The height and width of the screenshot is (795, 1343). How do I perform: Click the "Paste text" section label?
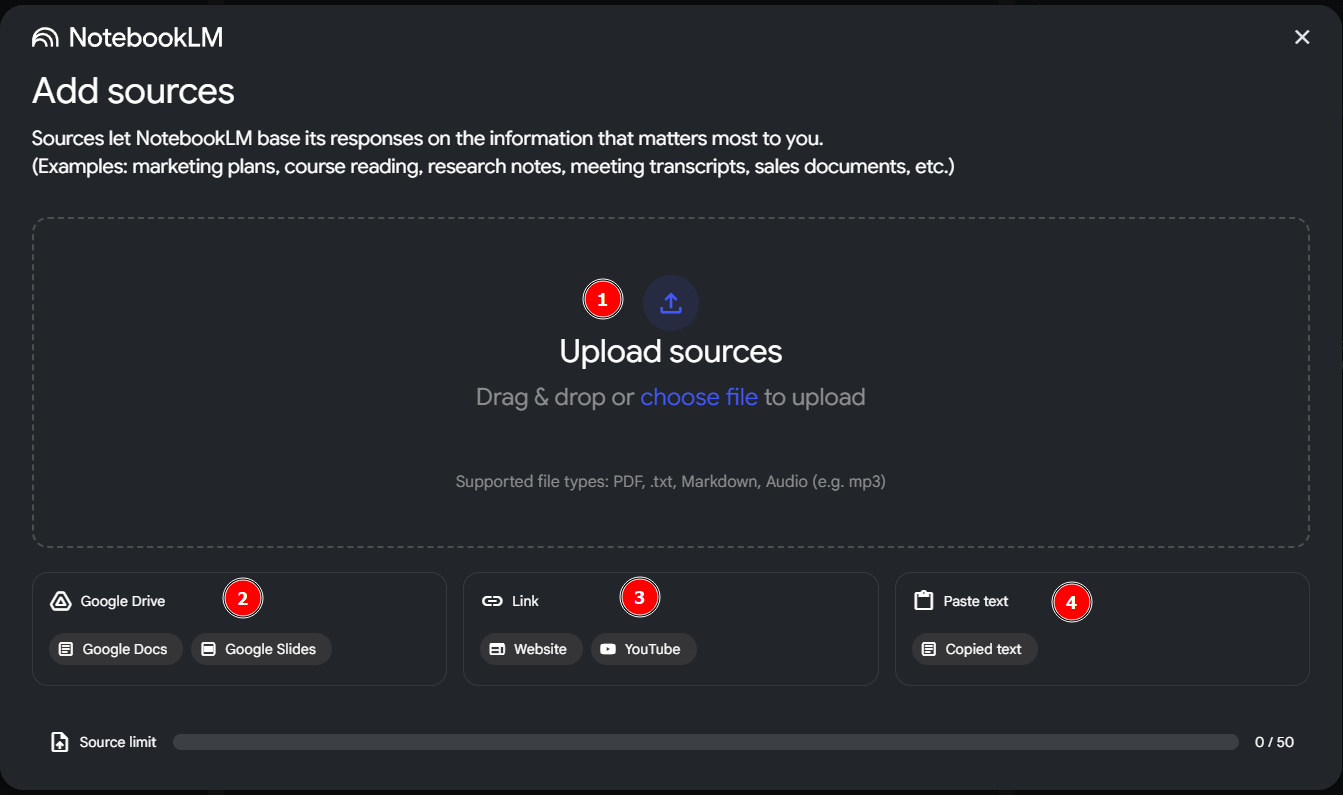tap(976, 601)
